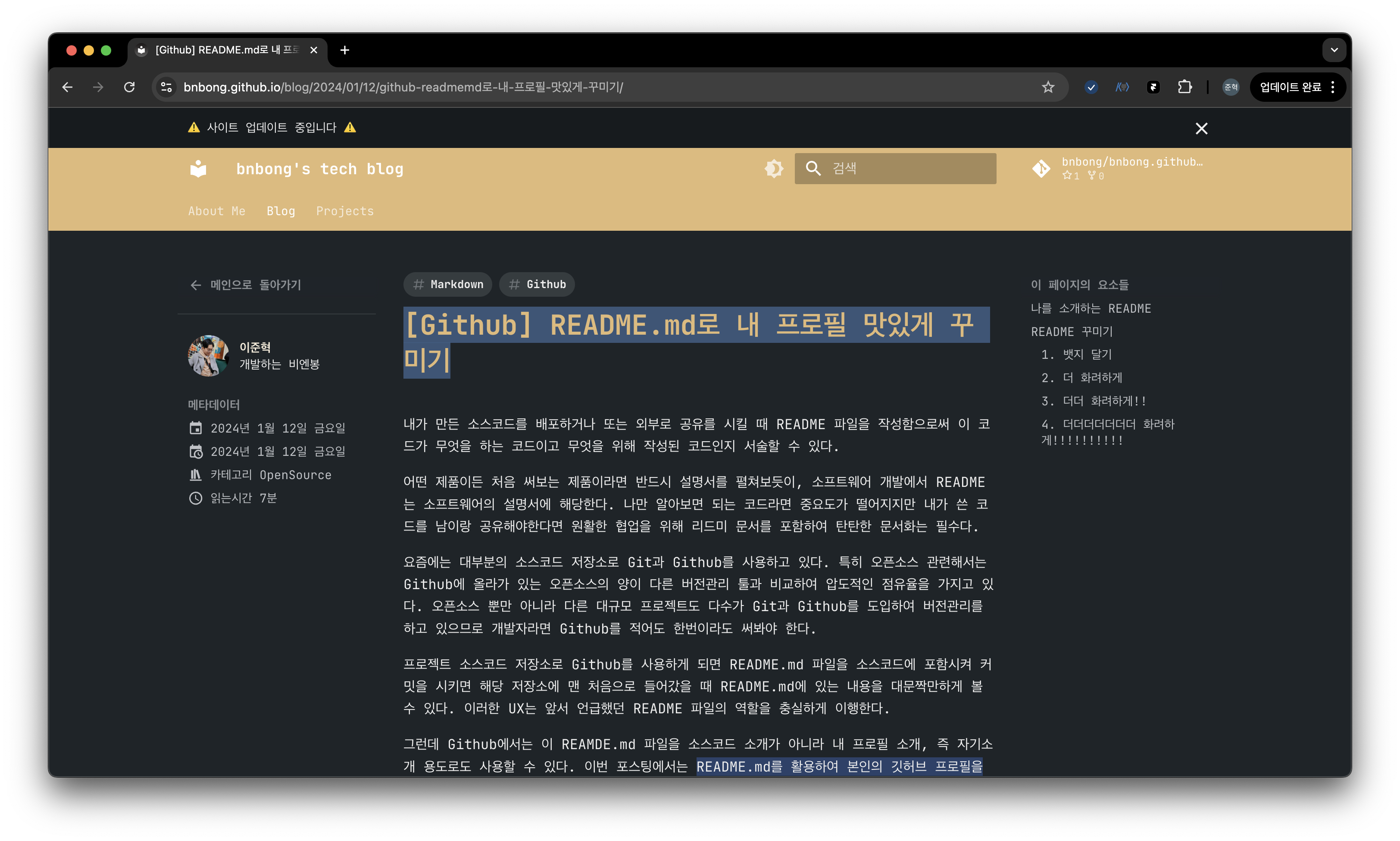
Task: Jump to '1. 뱃지 달기' section
Action: pyautogui.click(x=1077, y=354)
